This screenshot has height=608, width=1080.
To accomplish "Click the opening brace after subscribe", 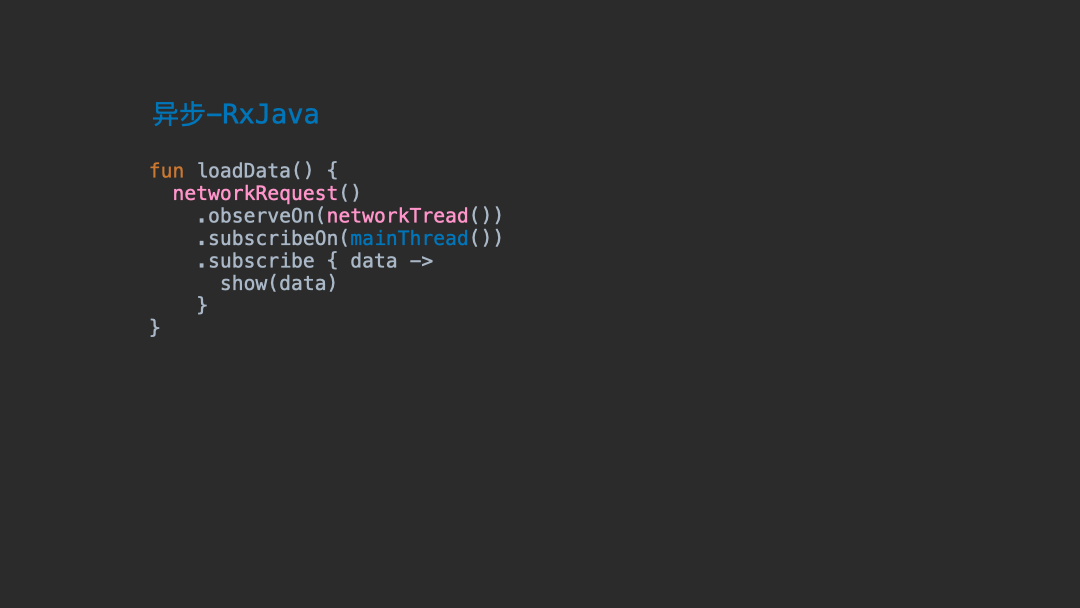I will (x=332, y=261).
